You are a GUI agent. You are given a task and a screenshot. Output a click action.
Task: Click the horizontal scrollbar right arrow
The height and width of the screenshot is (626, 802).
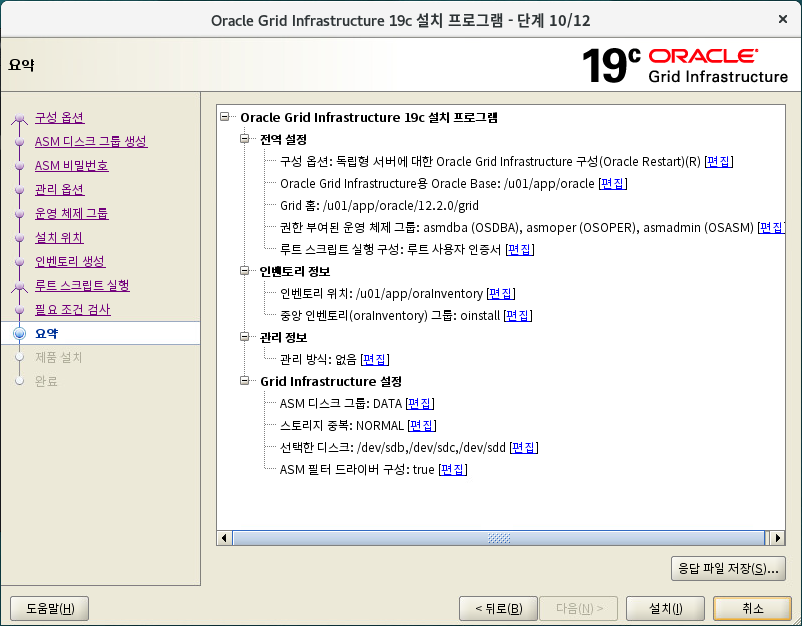pos(777,538)
